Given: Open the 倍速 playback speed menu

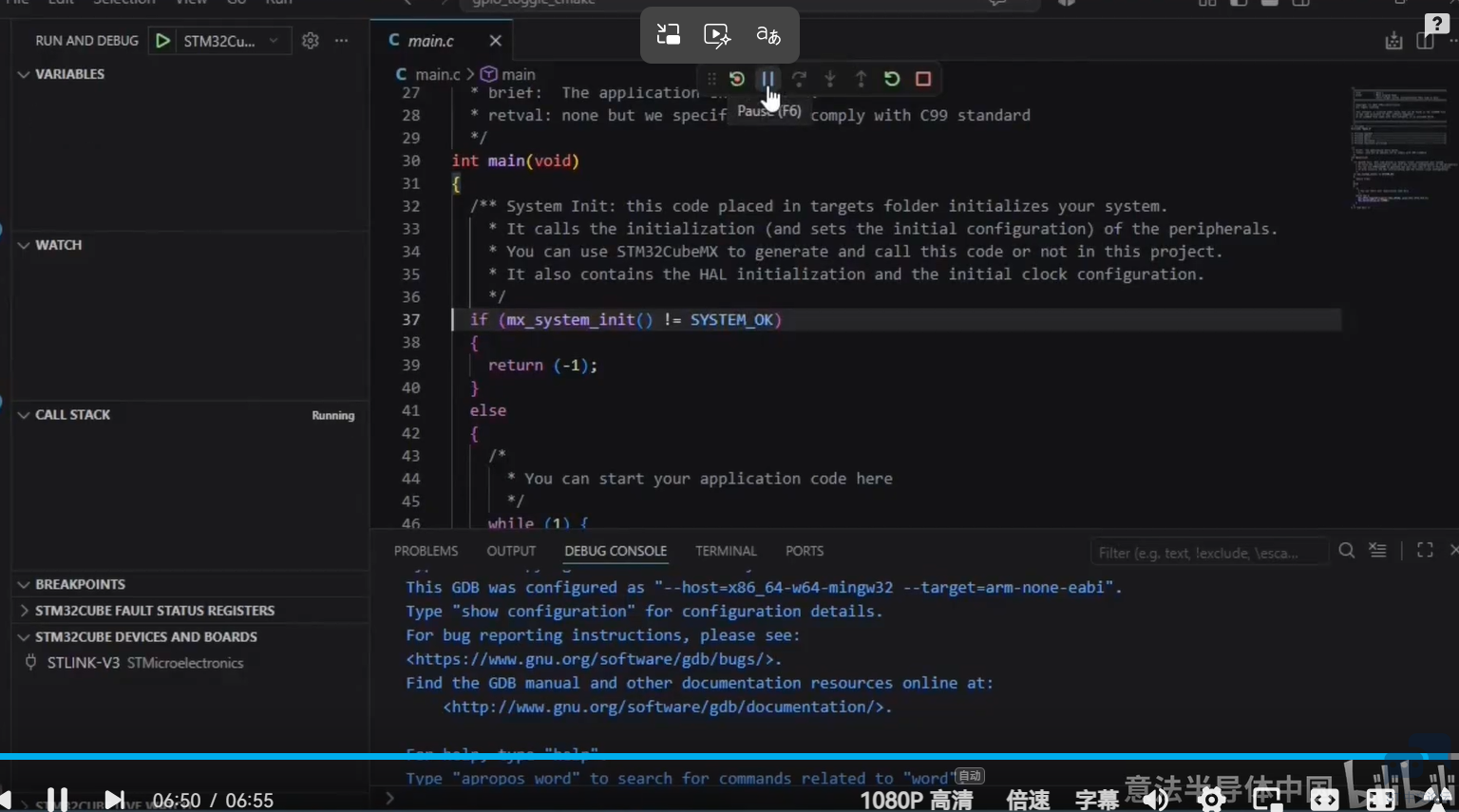Looking at the screenshot, I should [1028, 801].
